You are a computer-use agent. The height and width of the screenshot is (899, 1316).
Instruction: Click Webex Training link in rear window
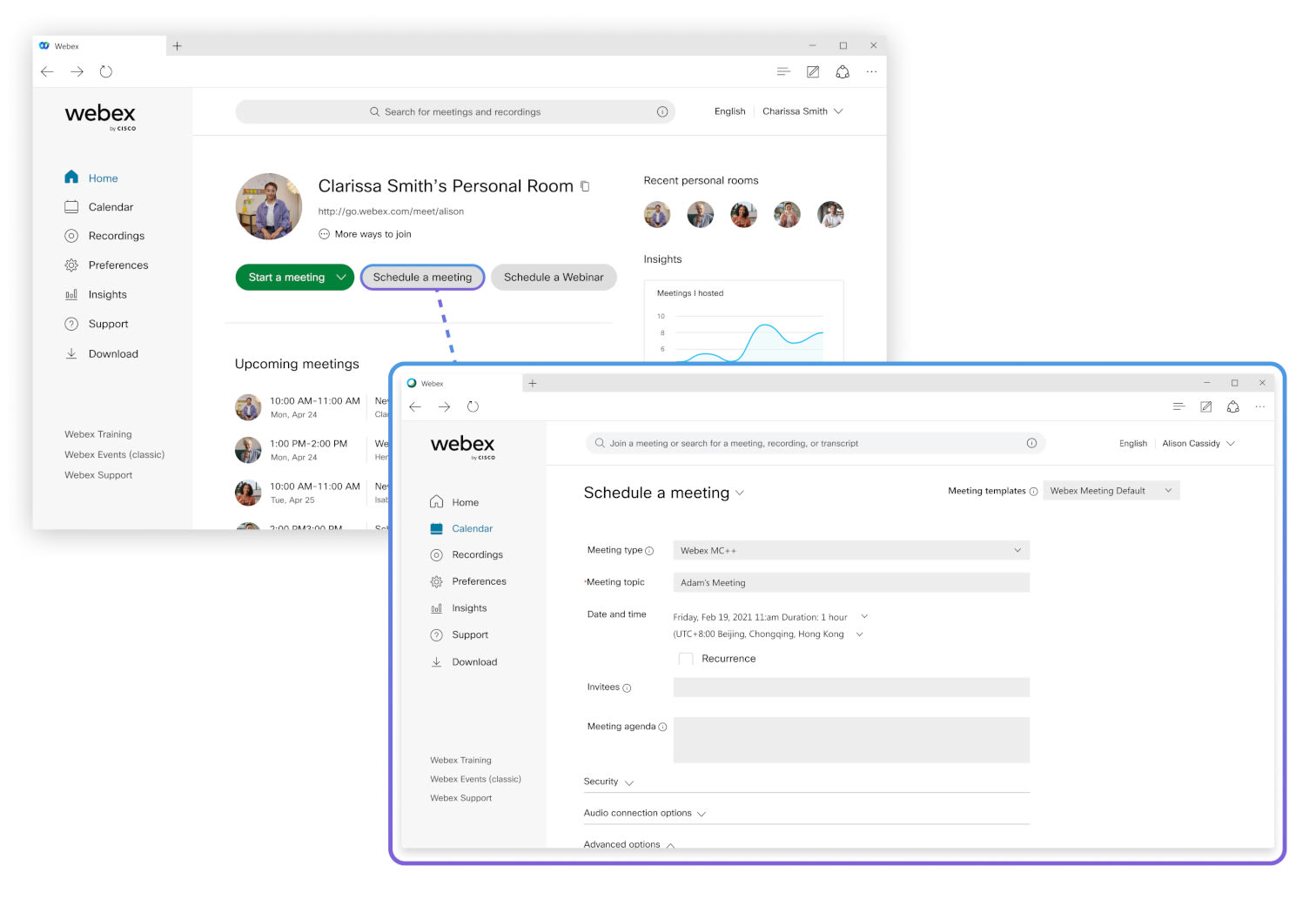click(98, 434)
